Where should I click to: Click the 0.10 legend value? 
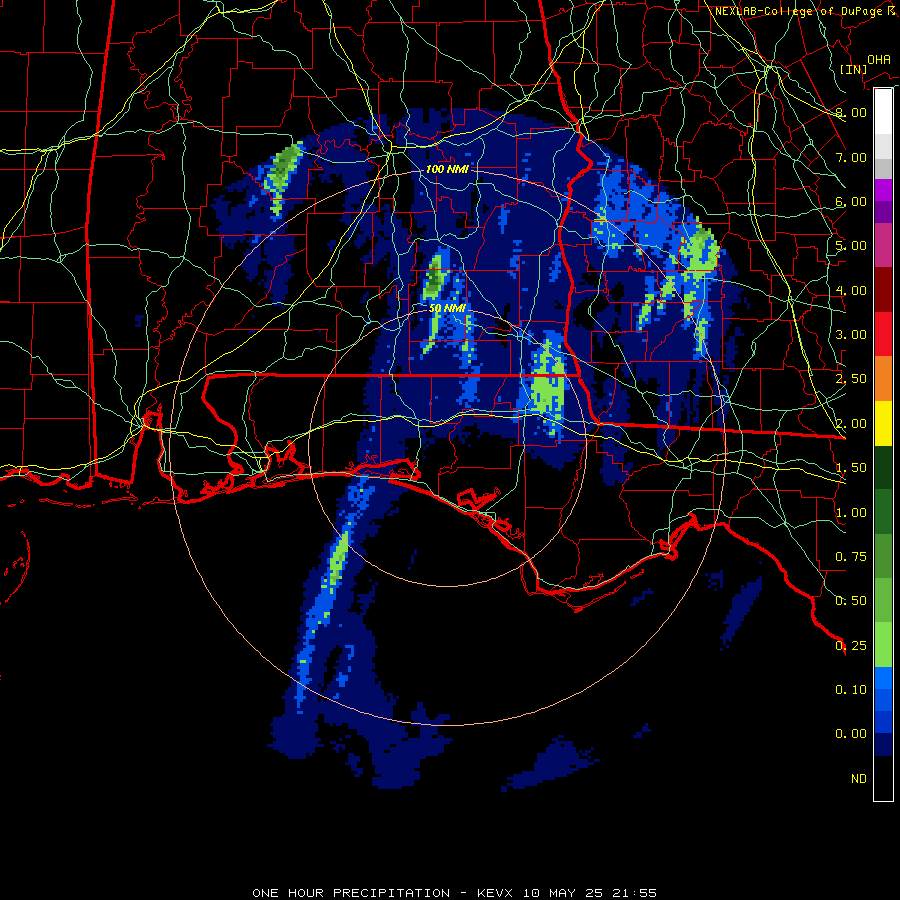[851, 690]
